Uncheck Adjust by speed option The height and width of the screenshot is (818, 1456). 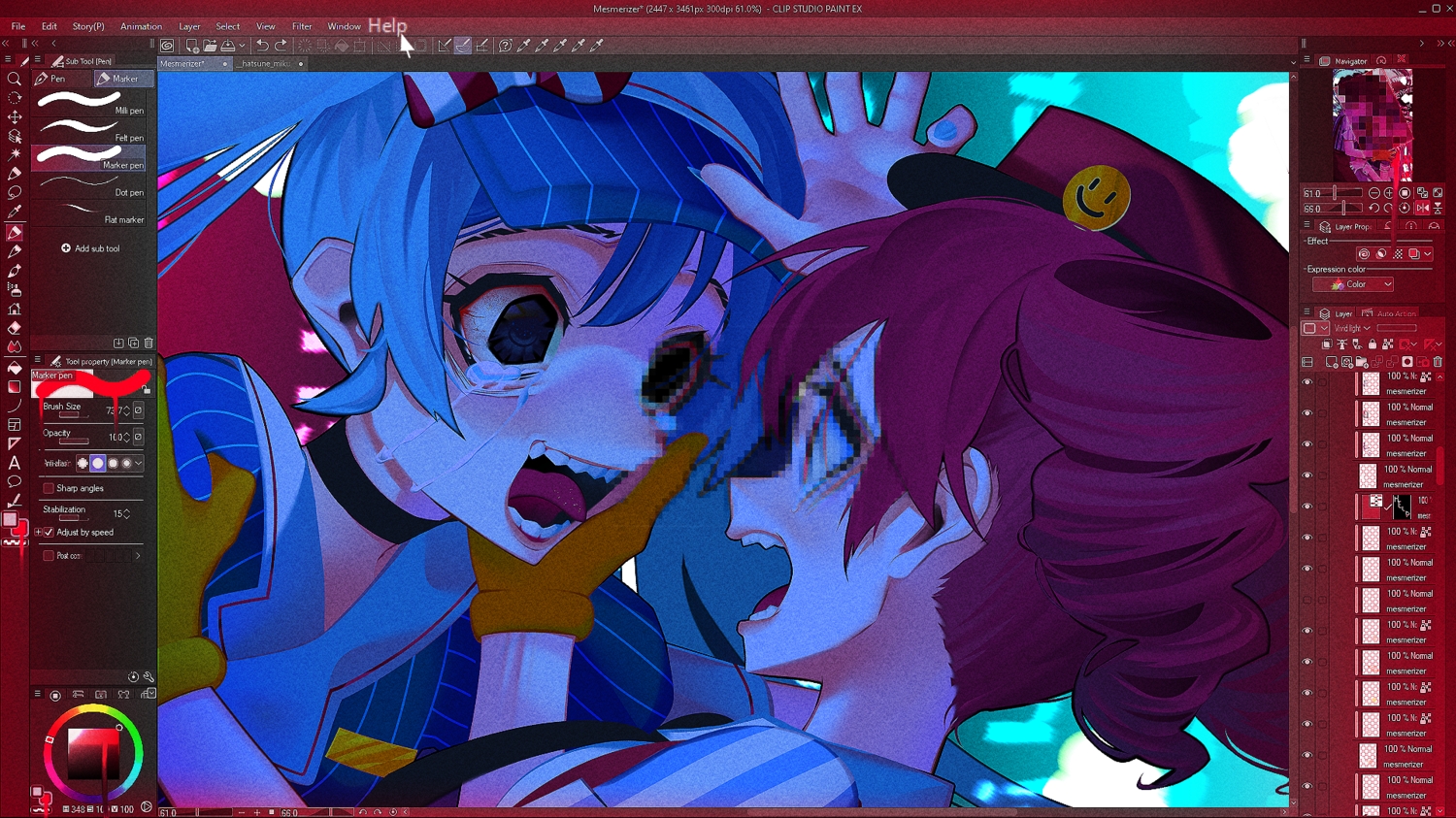point(49,533)
